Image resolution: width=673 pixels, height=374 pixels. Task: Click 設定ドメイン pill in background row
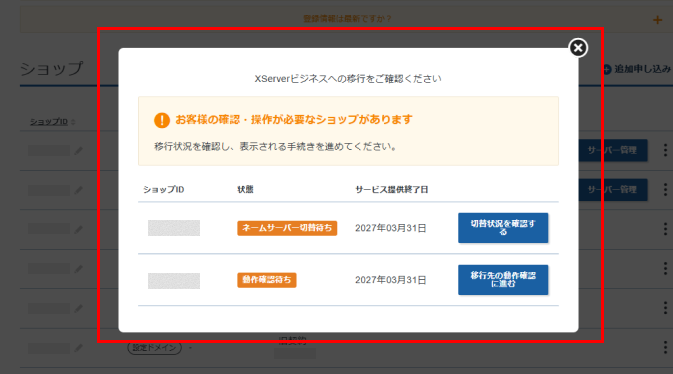[155, 347]
